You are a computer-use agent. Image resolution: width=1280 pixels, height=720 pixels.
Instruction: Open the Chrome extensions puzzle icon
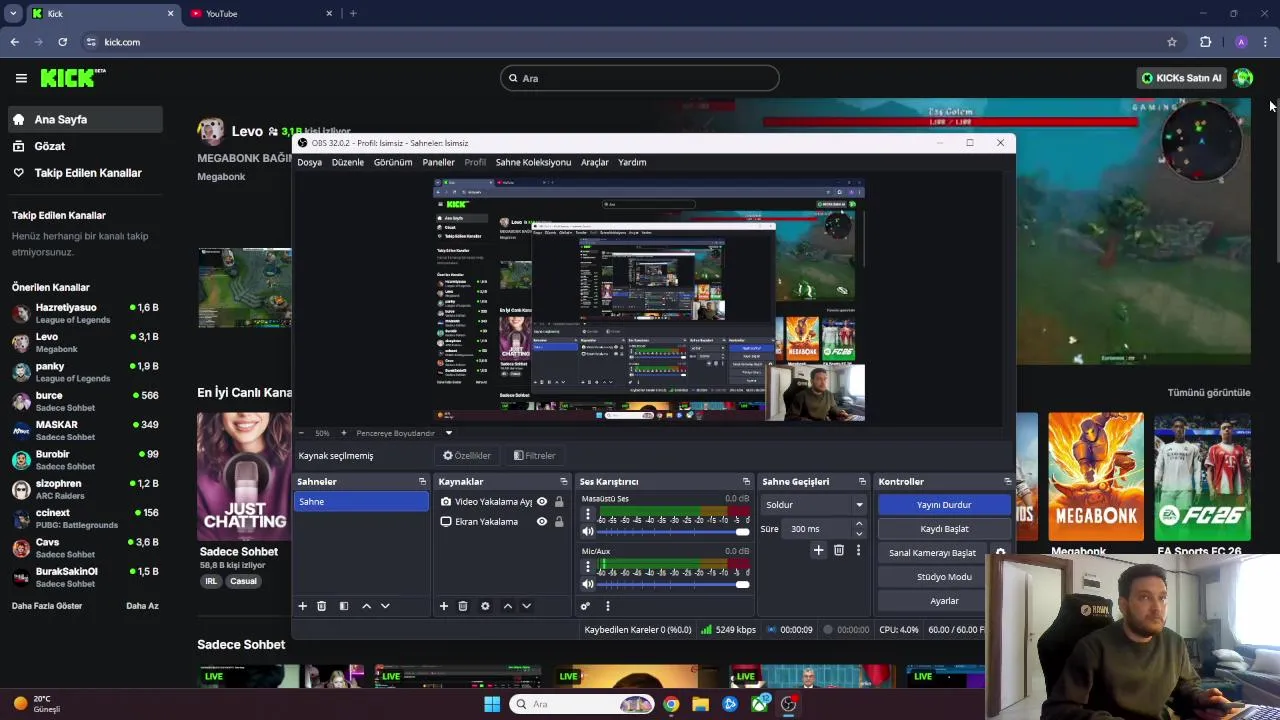point(1205,42)
